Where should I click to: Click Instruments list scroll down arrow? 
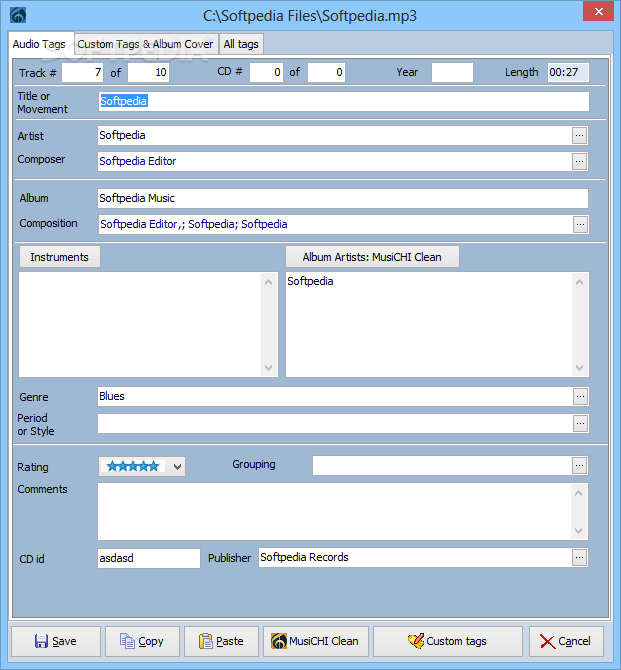(268, 367)
